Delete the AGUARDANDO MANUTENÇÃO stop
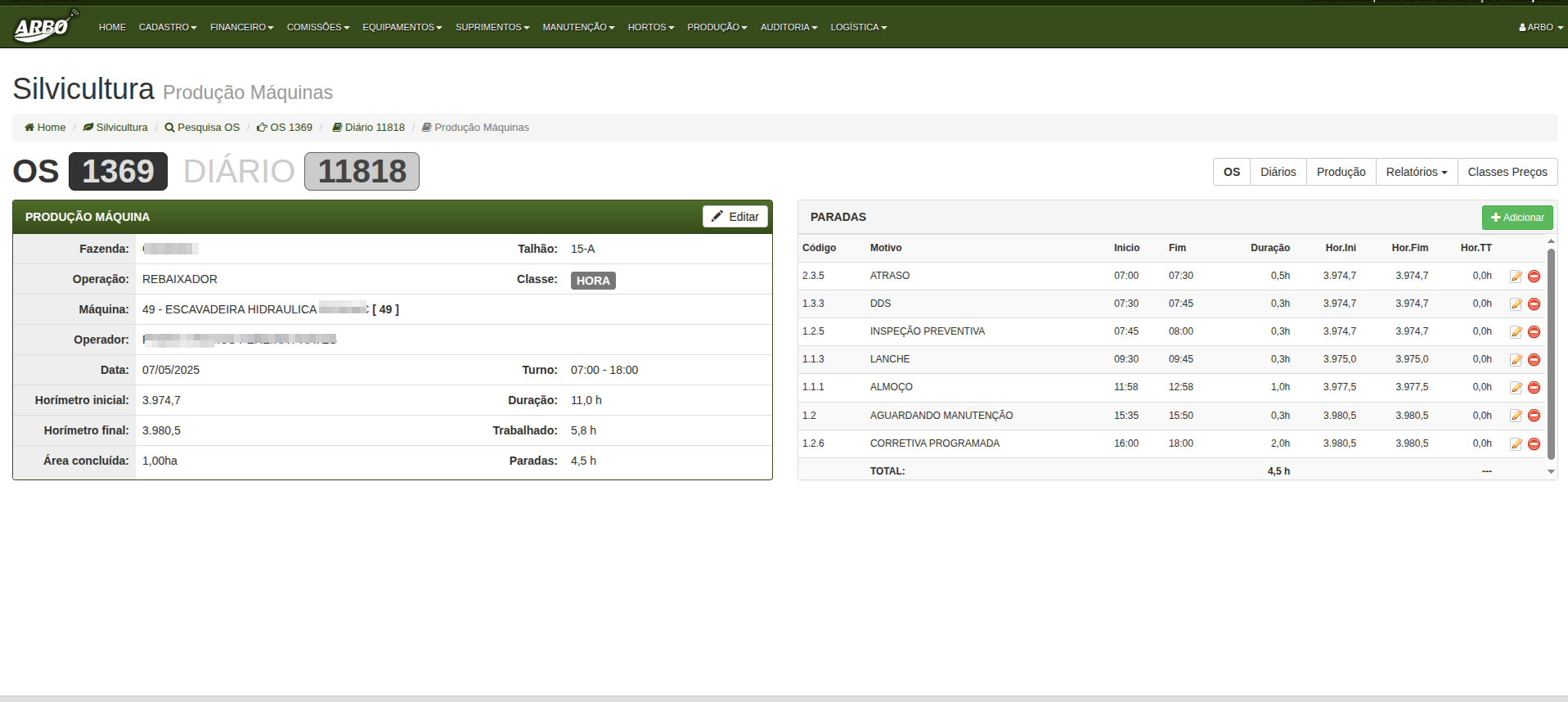The height and width of the screenshot is (702, 1568). [x=1534, y=416]
